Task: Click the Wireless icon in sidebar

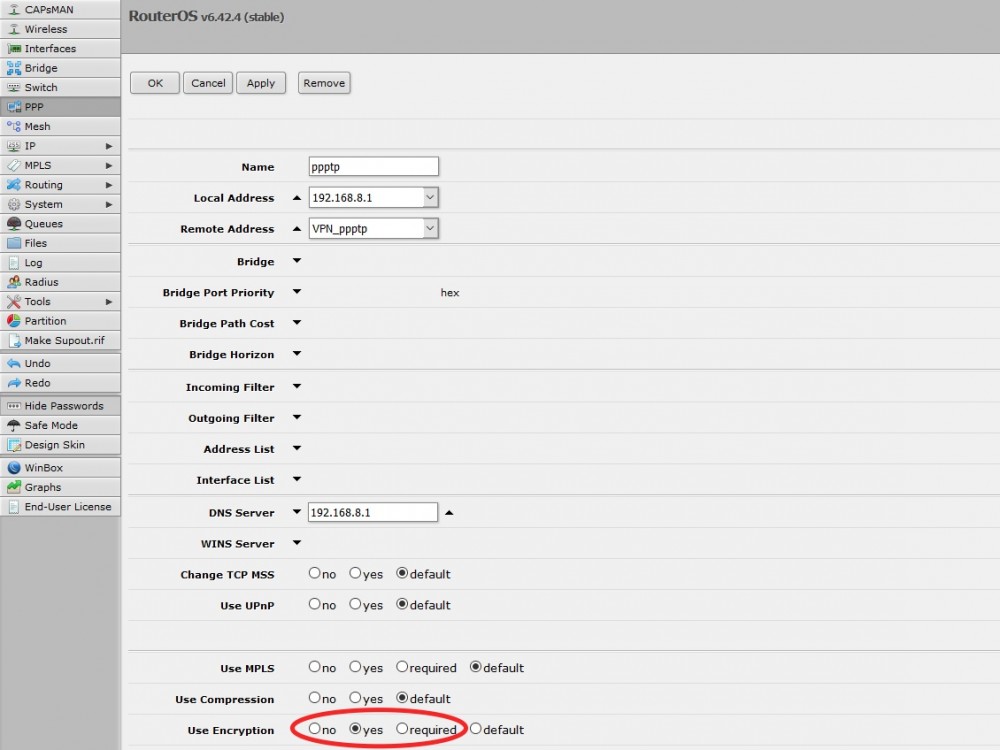Action: point(14,29)
